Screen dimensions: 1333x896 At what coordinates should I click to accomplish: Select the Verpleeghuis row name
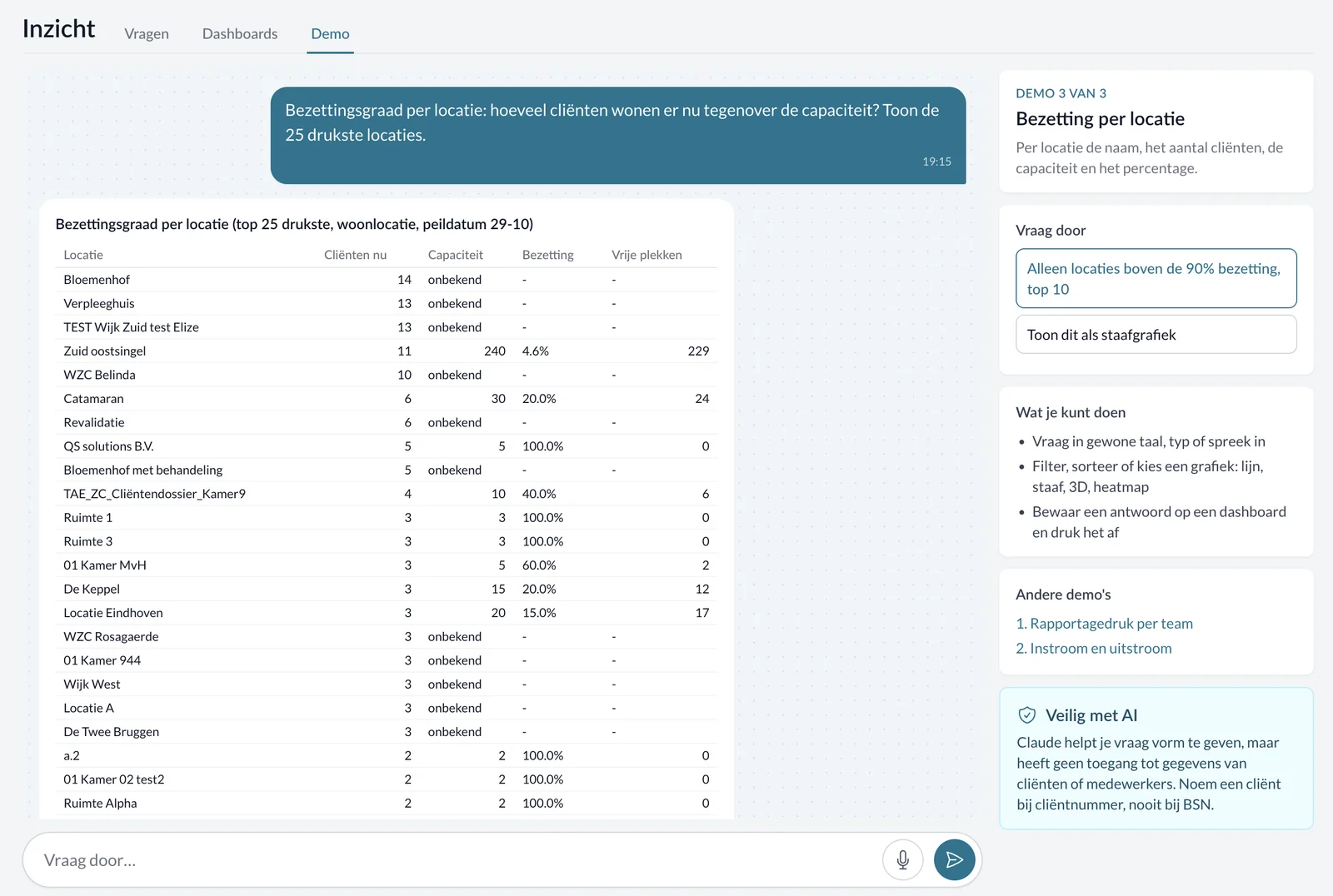[99, 304]
